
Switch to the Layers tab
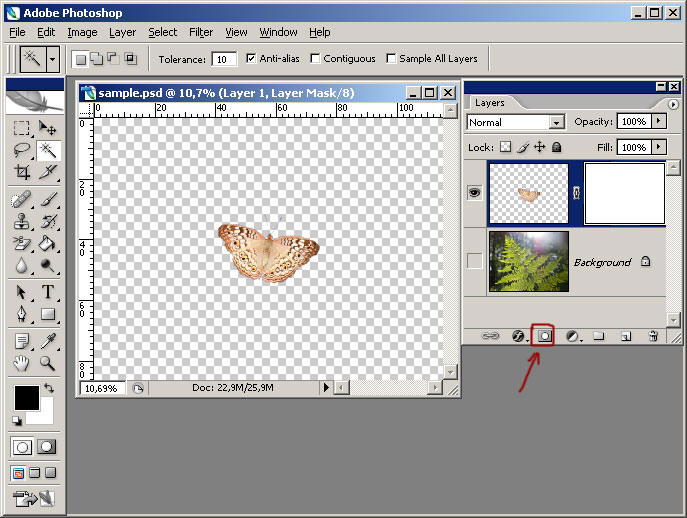tap(490, 103)
